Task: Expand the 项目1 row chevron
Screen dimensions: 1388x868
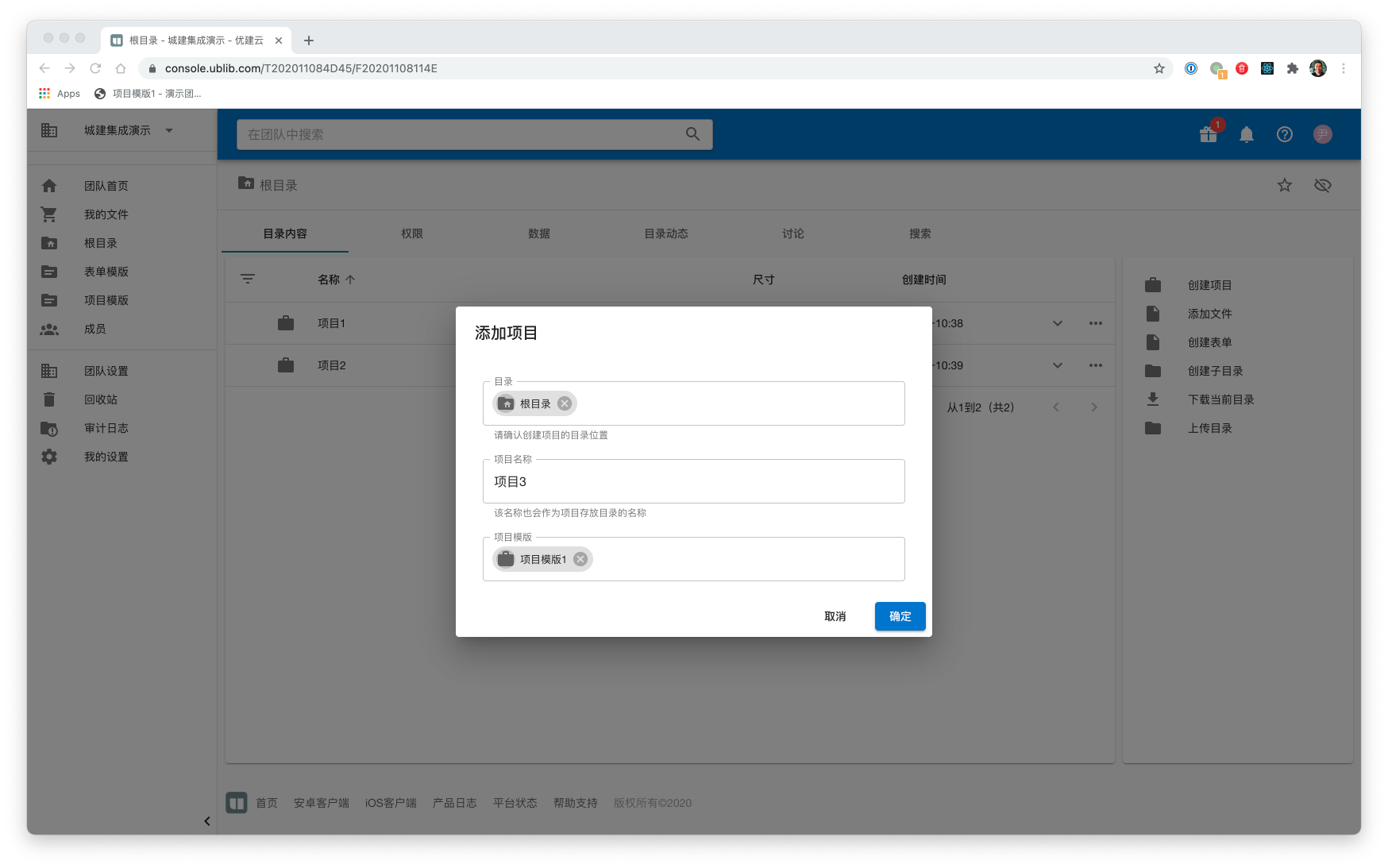Action: pos(1058,323)
